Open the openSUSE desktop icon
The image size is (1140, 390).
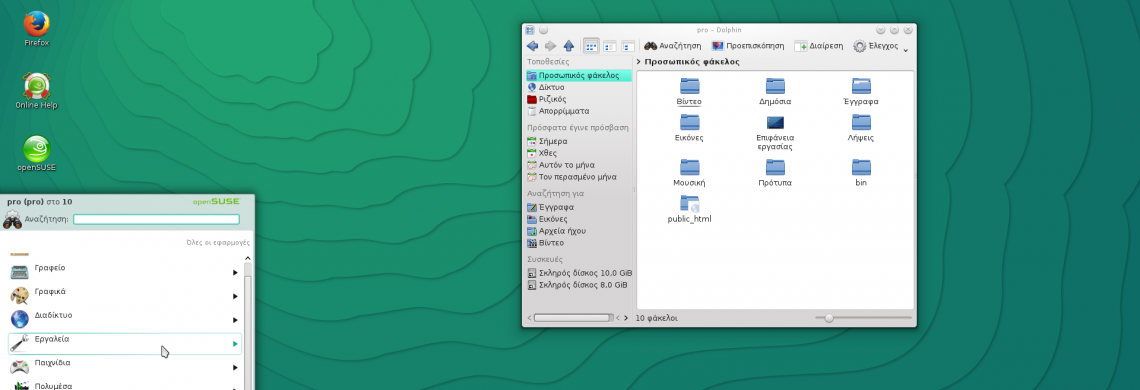tap(36, 153)
